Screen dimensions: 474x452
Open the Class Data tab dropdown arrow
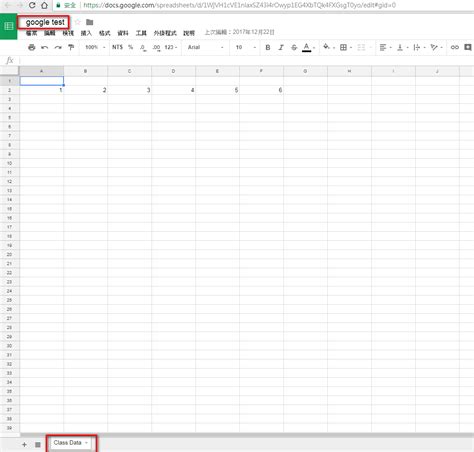click(x=86, y=443)
